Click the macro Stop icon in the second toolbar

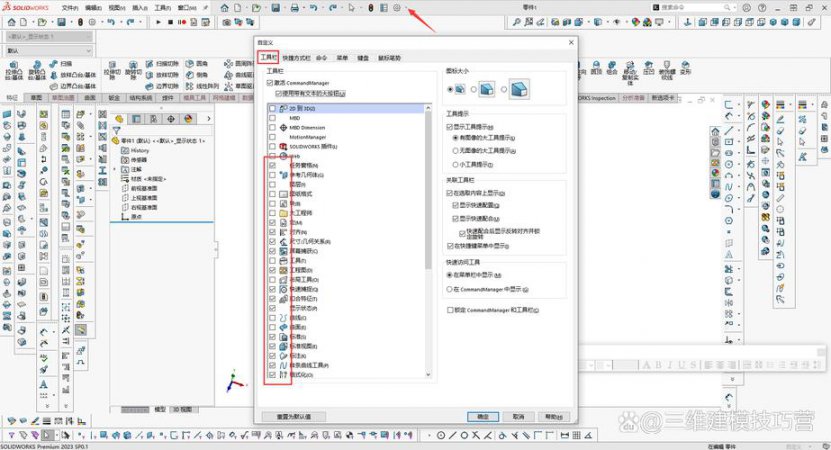[x=170, y=22]
